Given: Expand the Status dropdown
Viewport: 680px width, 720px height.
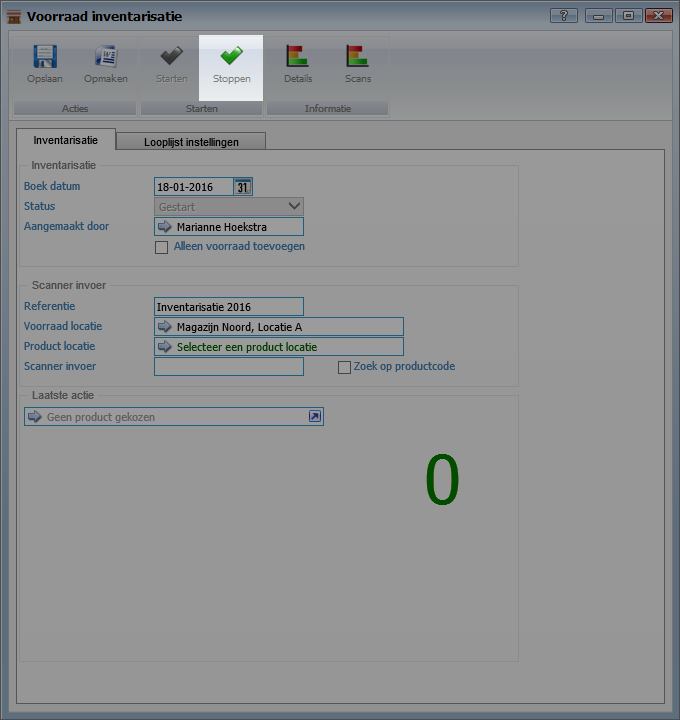Looking at the screenshot, I should tap(293, 206).
